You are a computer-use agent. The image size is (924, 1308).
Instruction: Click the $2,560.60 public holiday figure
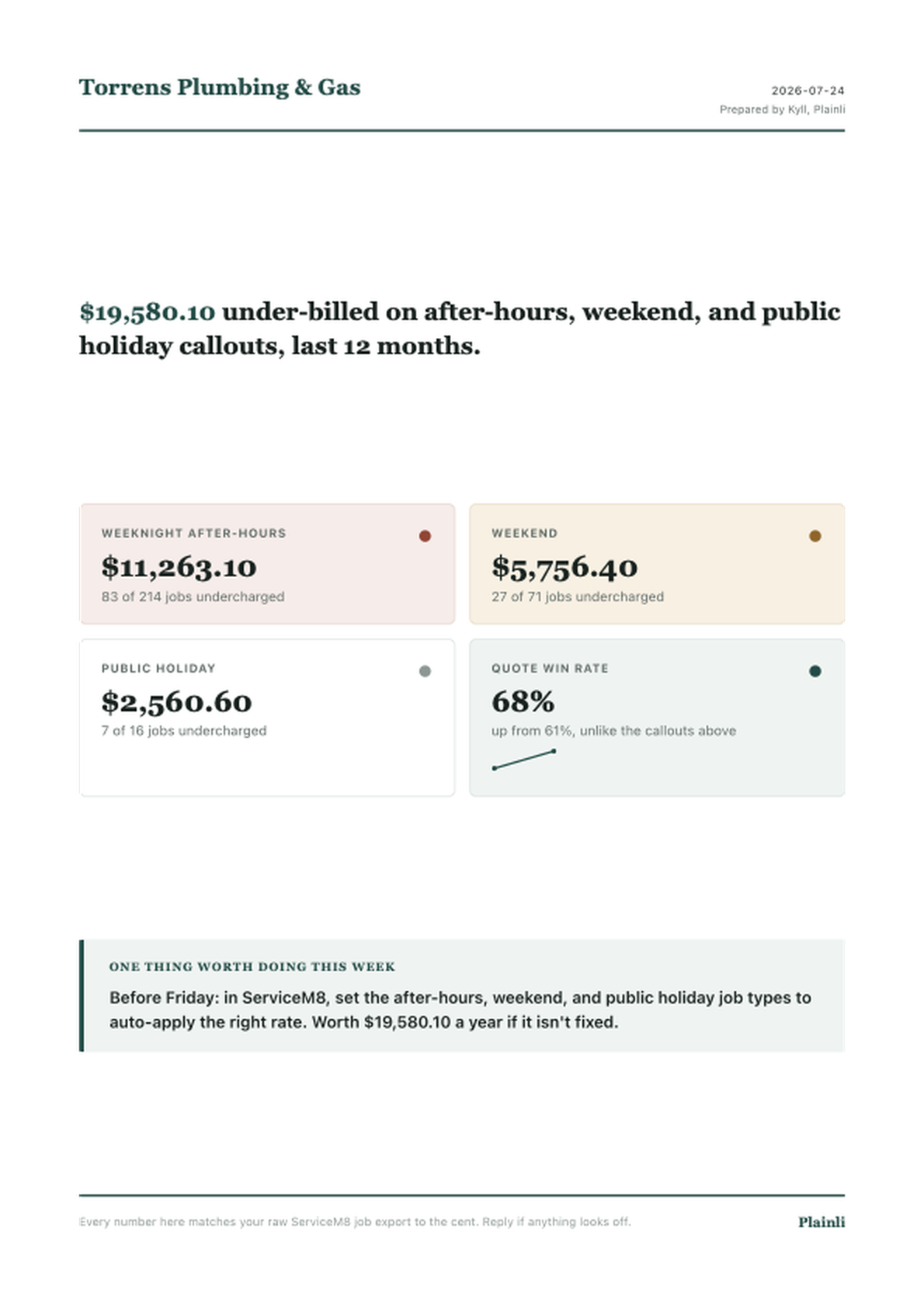click(x=176, y=702)
